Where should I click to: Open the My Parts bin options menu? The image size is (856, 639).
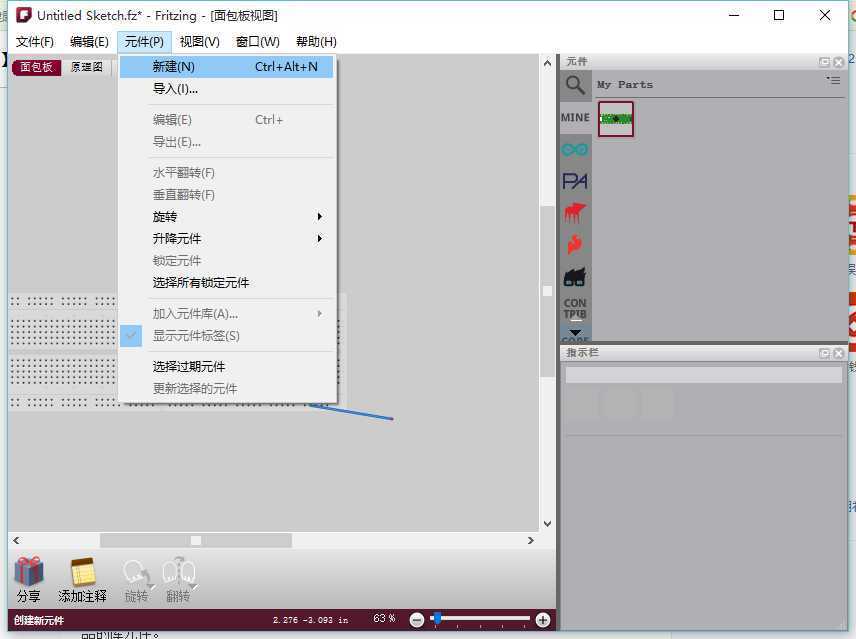pyautogui.click(x=833, y=81)
